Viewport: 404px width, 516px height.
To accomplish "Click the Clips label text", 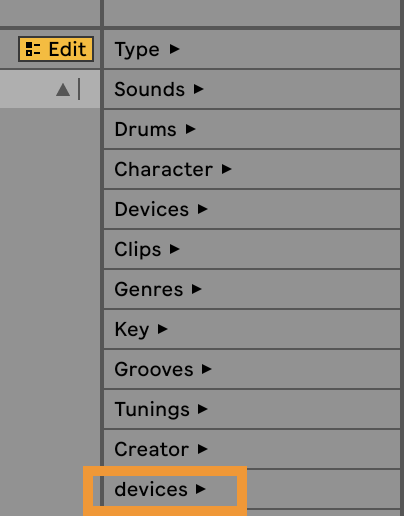I will pos(138,250).
